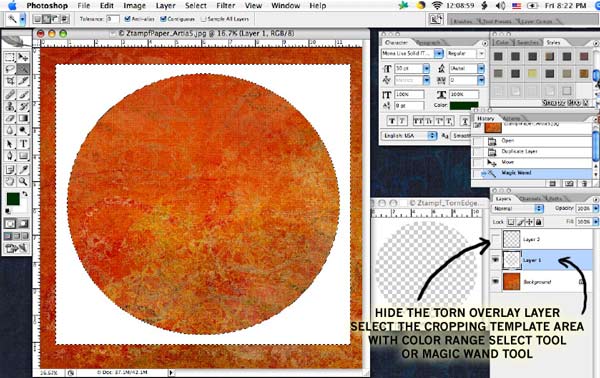Screen dimensions: 600x378
Task: Toggle lock transparent pixels in Layers
Action: point(511,222)
